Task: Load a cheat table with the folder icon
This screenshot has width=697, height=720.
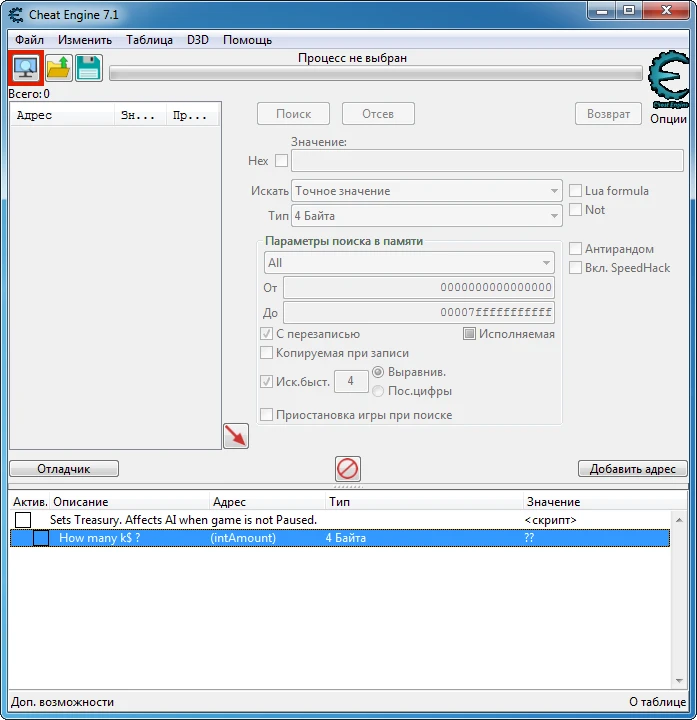Action: (59, 68)
